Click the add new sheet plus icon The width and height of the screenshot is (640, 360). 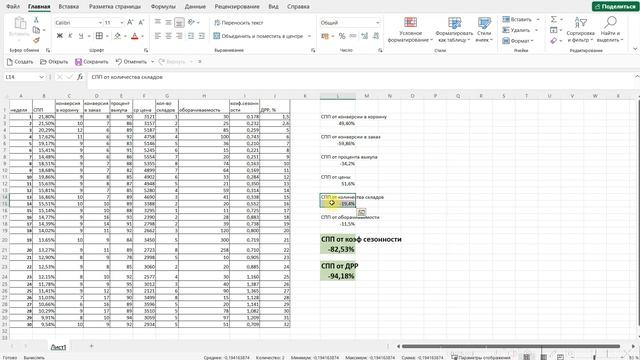91,346
